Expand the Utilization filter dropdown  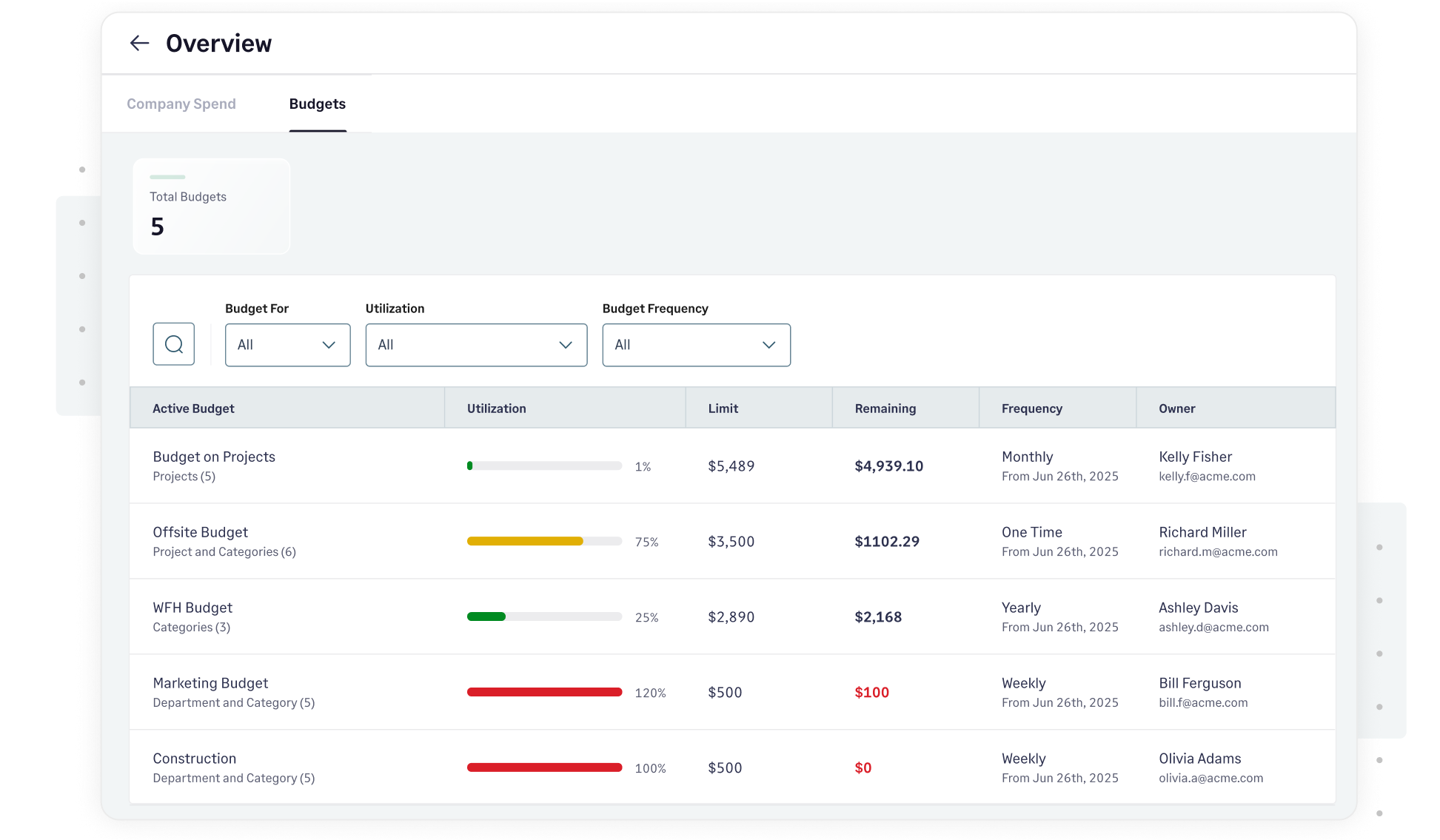(475, 345)
